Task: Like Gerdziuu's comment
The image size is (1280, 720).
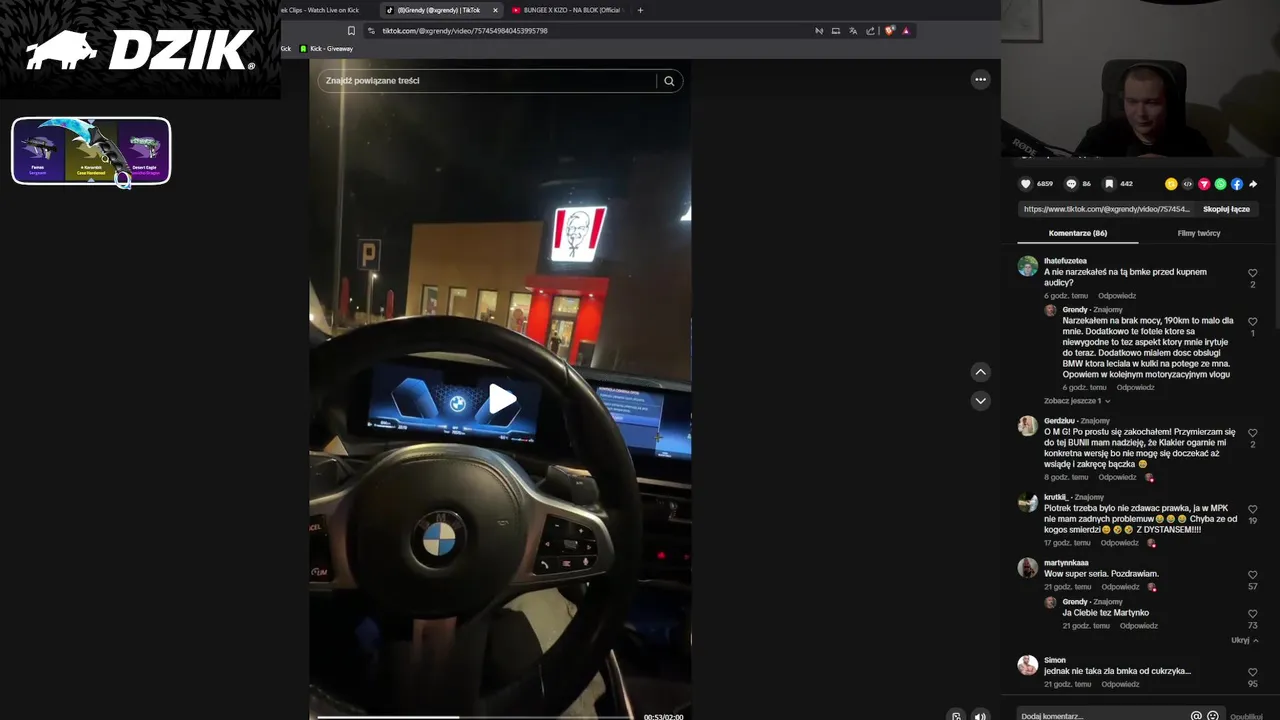Action: pos(1252,433)
